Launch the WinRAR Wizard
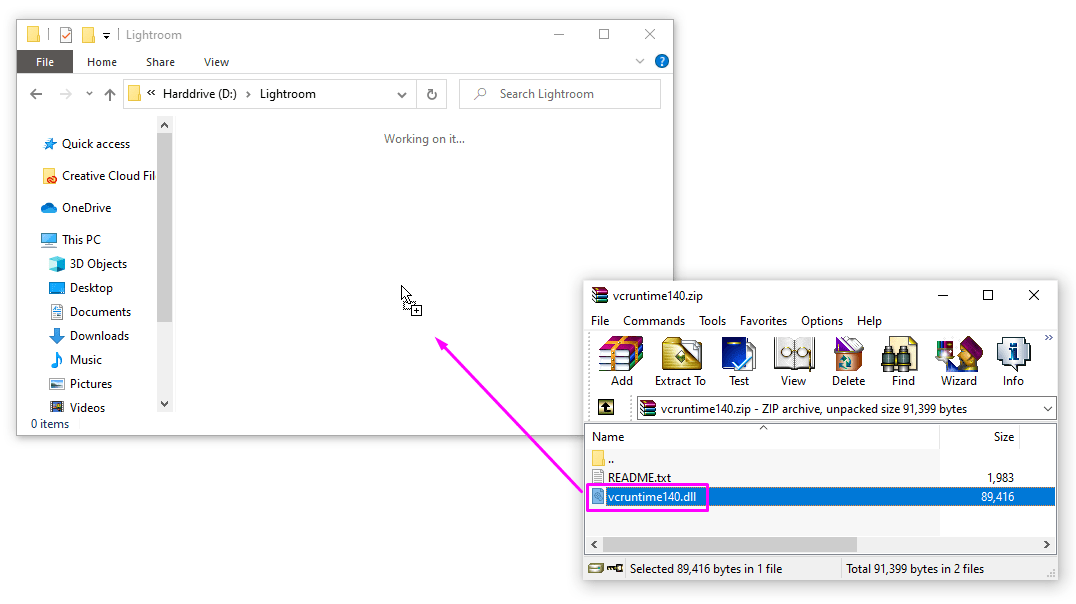1076x604 pixels. pyautogui.click(x=959, y=362)
